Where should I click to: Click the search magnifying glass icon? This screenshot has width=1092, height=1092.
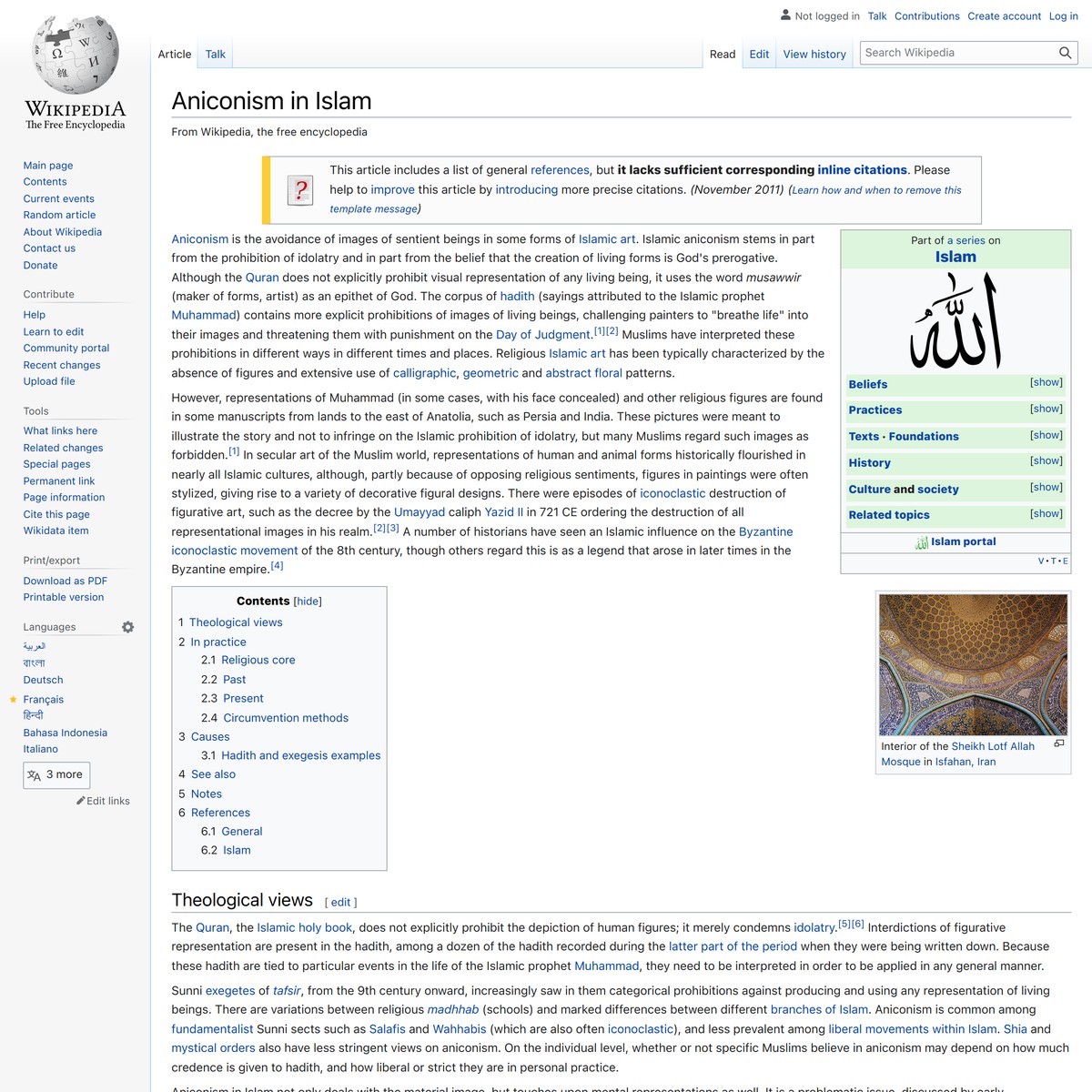tap(1065, 52)
